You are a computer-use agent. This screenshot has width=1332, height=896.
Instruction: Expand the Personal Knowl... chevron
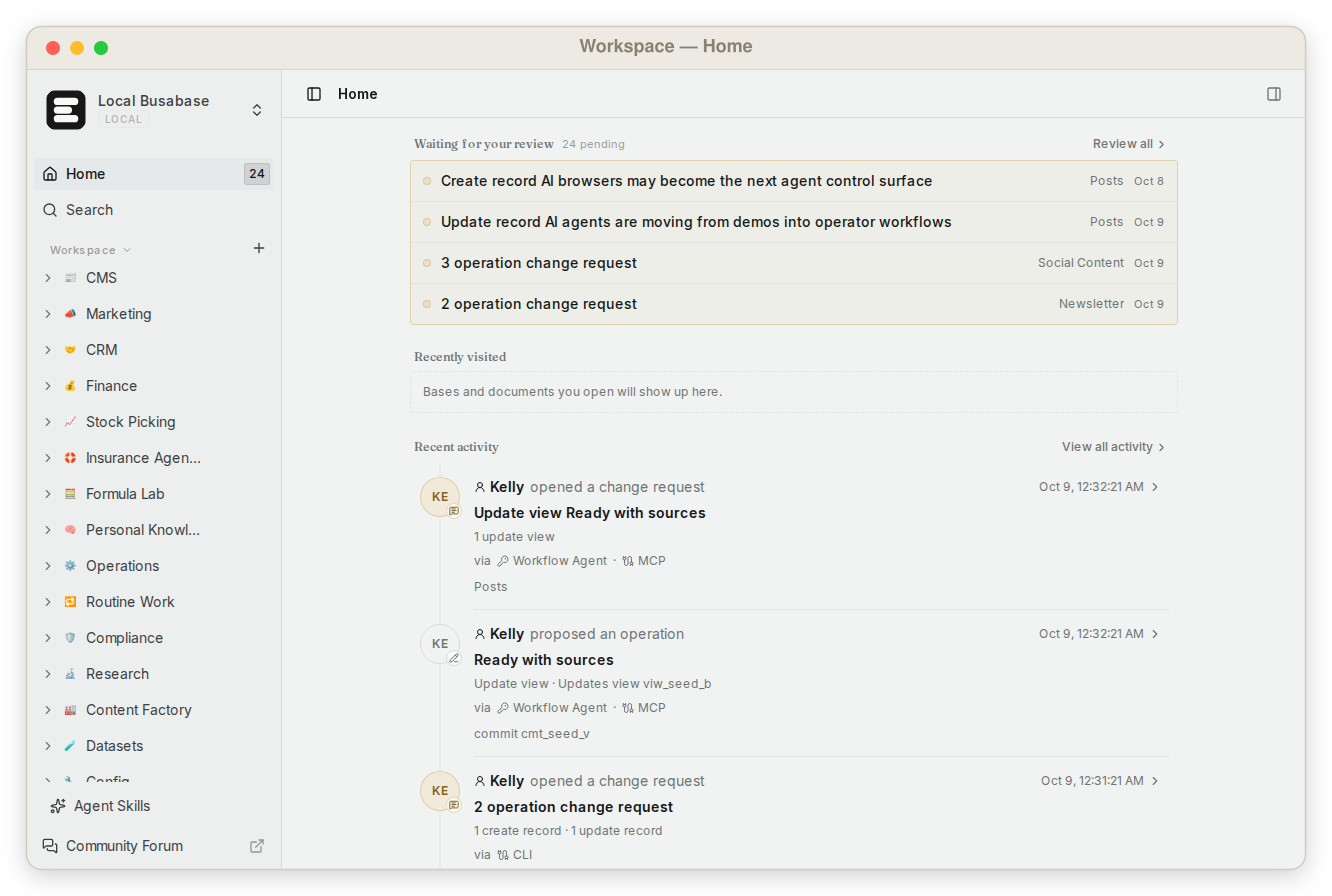pos(47,530)
